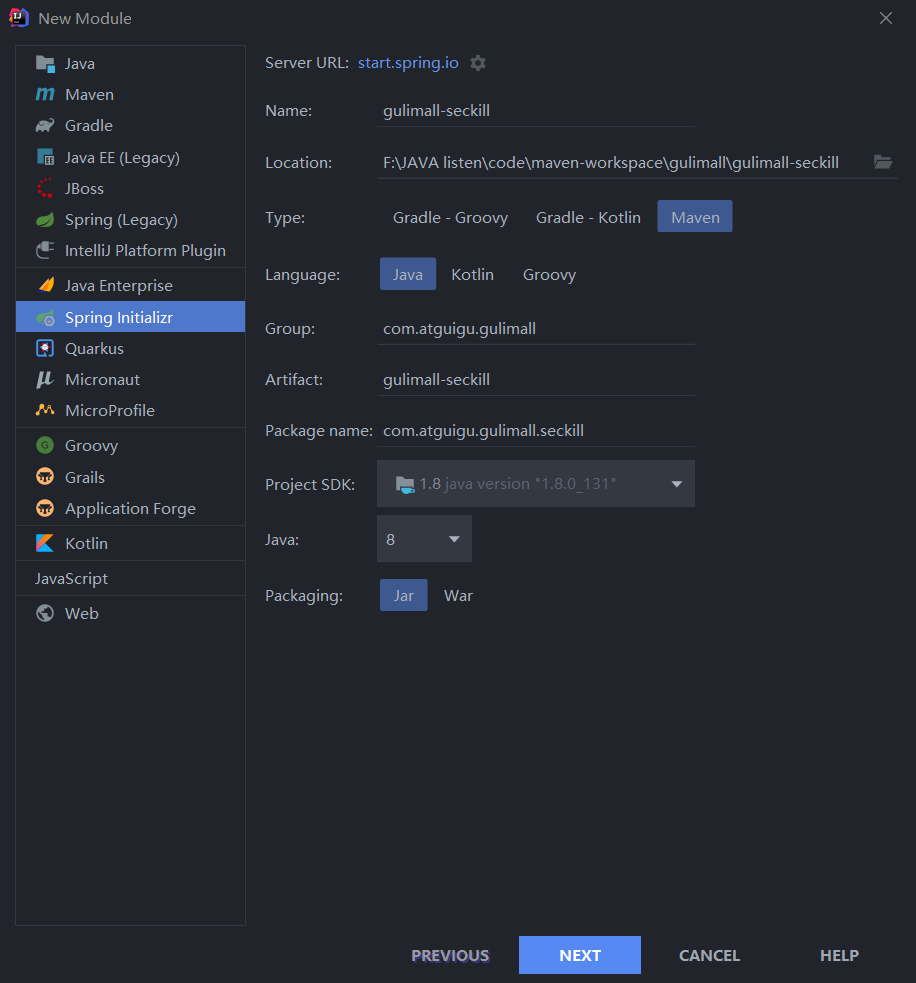Click the Quarkus icon
916x983 pixels.
[x=45, y=349]
